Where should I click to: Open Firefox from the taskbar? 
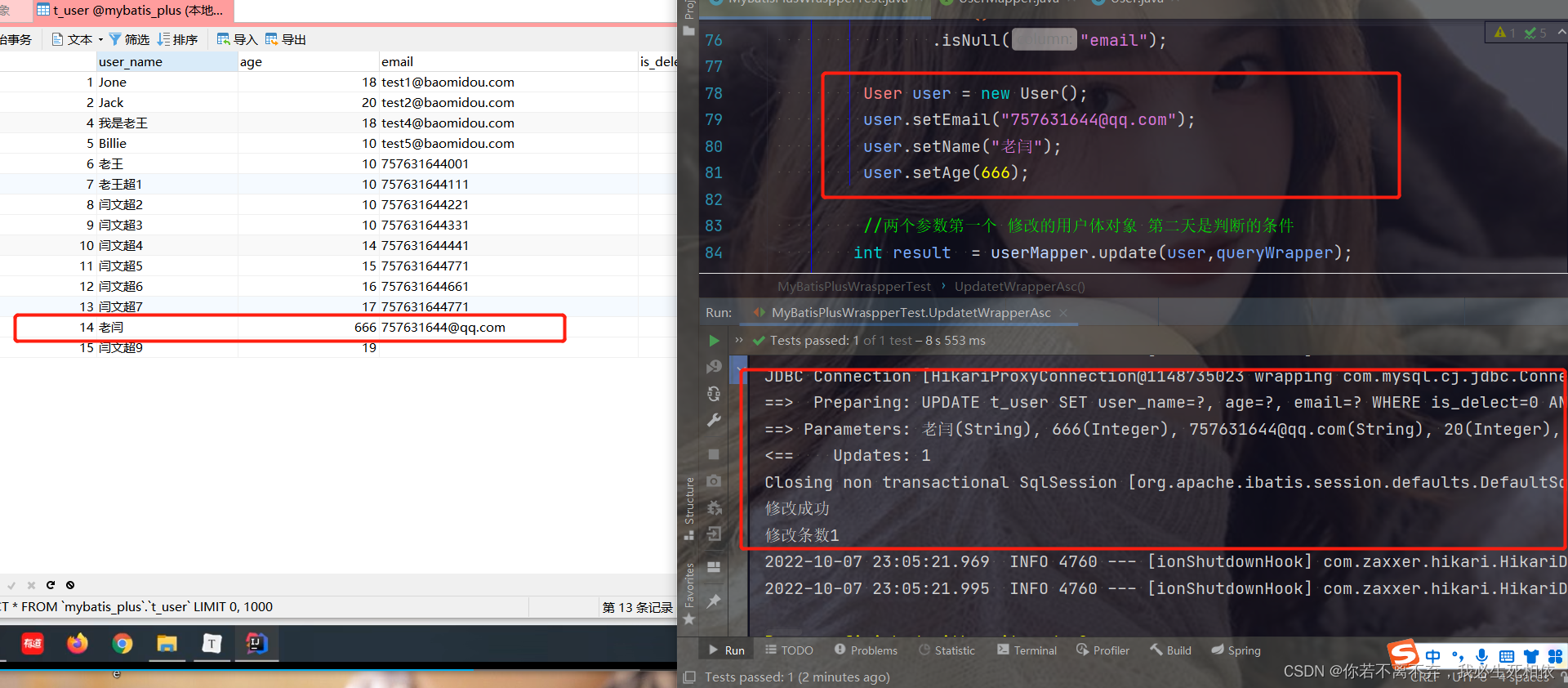(78, 644)
